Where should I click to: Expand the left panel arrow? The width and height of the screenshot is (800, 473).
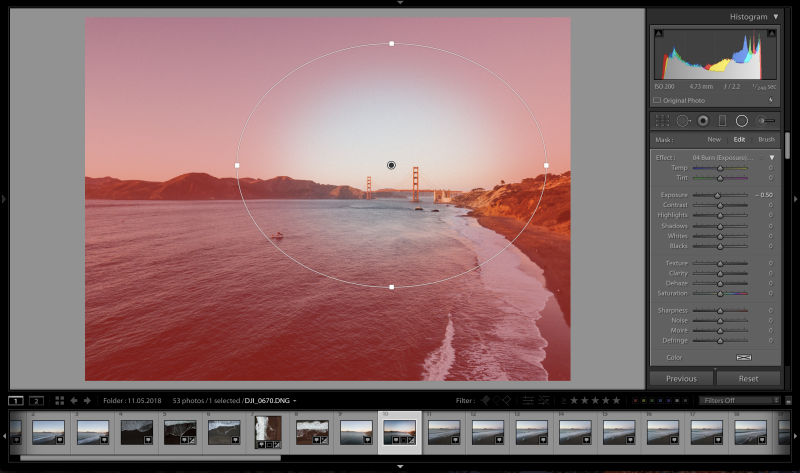[x=3, y=198]
